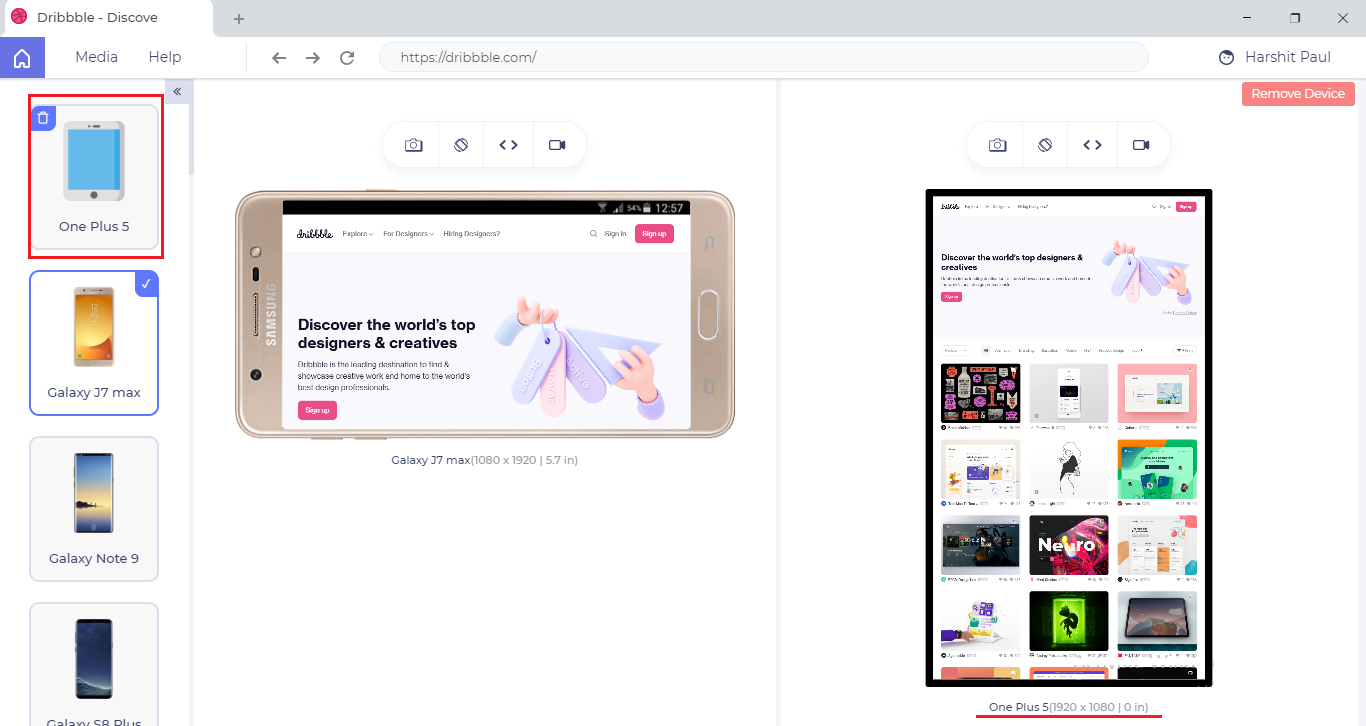This screenshot has width=1366, height=726.
Task: Click the home icon in top-left corner
Action: click(x=22, y=58)
